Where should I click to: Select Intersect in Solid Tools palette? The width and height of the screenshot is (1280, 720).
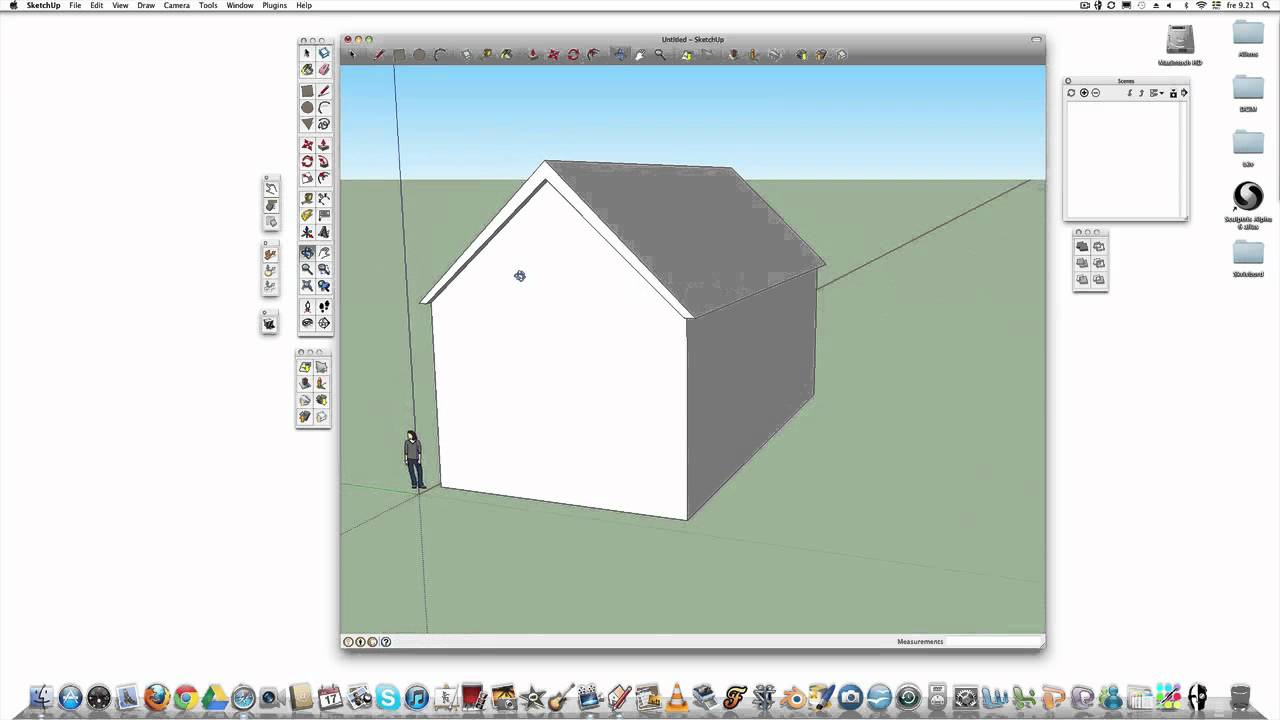pyautogui.click(x=1099, y=246)
